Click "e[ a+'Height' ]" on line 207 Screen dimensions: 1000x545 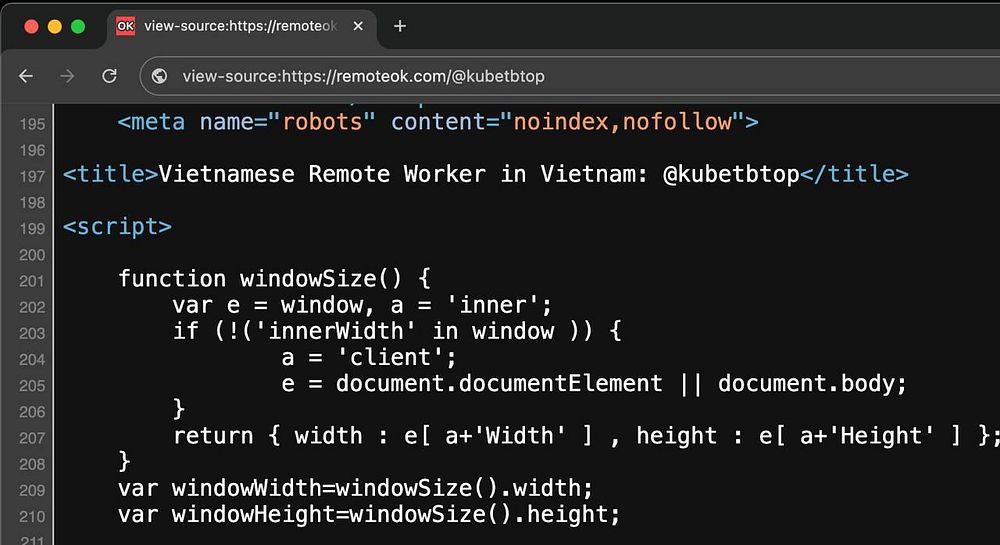tap(860, 436)
